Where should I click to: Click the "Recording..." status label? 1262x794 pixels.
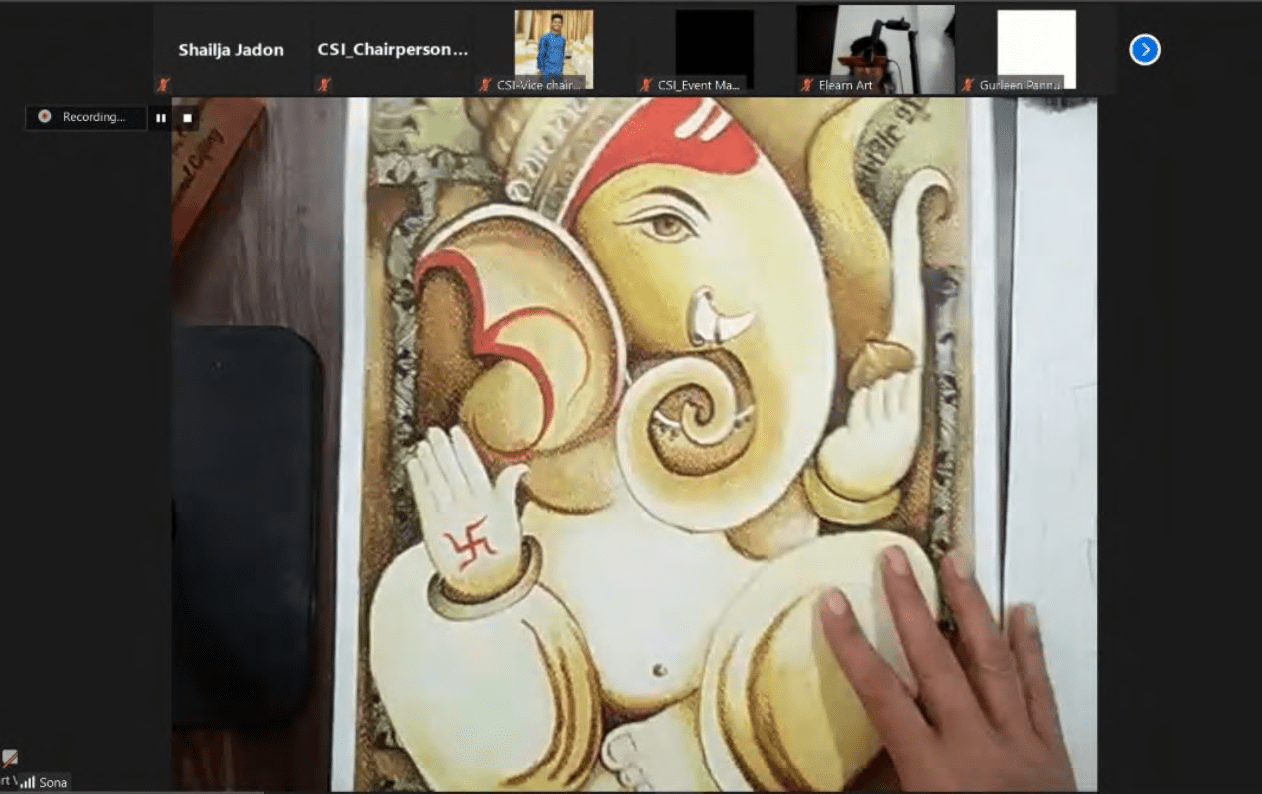(94, 117)
